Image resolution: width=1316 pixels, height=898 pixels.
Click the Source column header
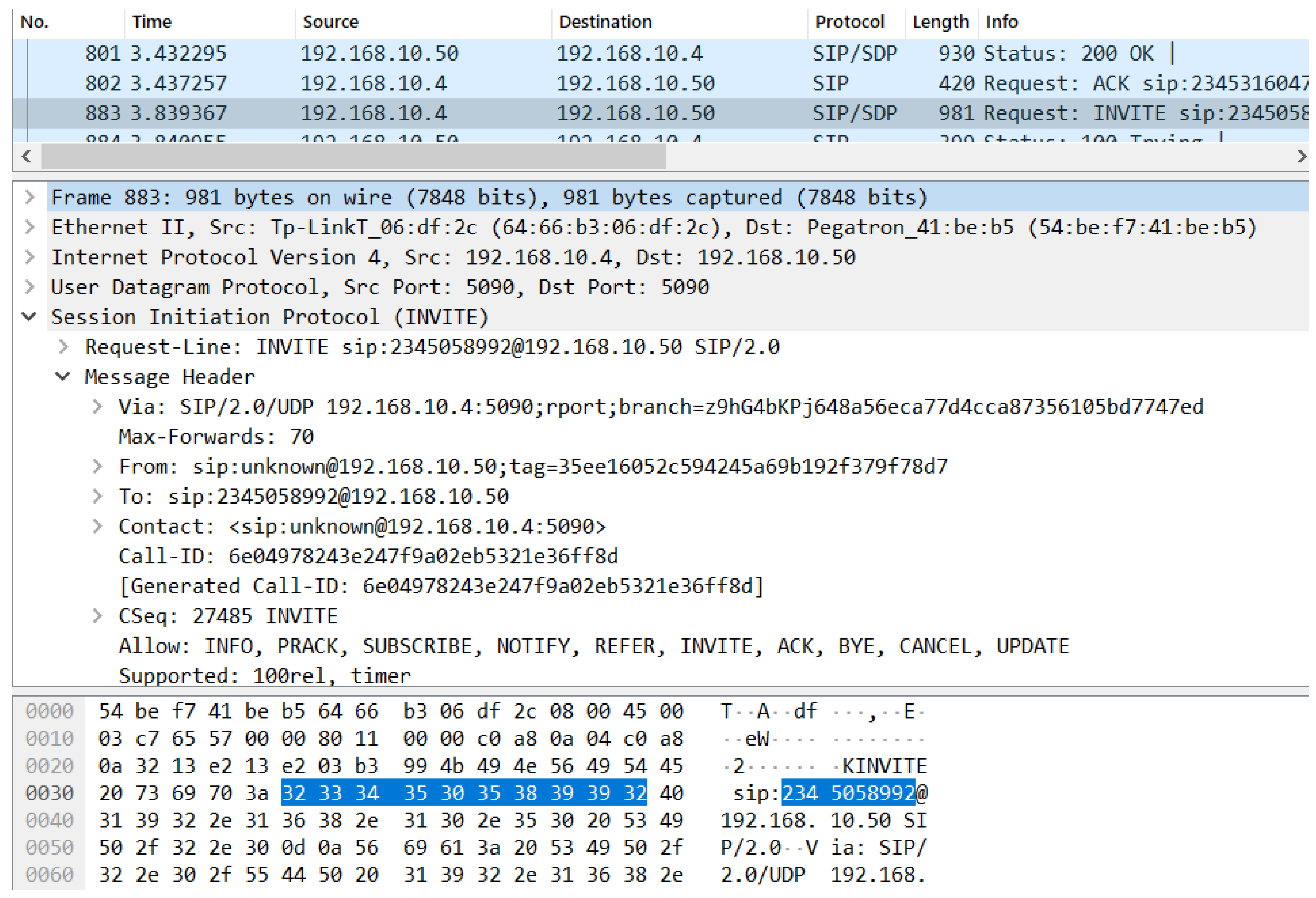(x=330, y=22)
